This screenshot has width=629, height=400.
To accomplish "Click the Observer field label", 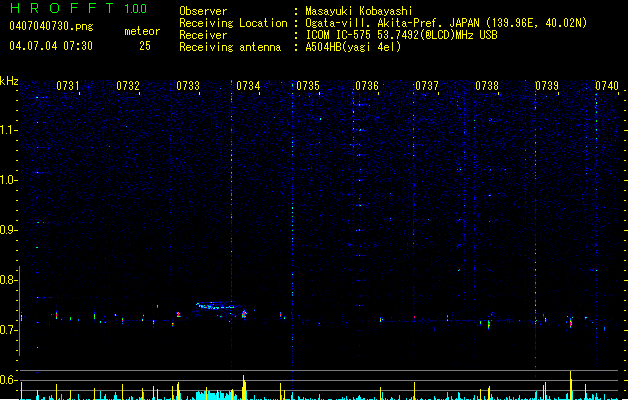I will coord(203,11).
